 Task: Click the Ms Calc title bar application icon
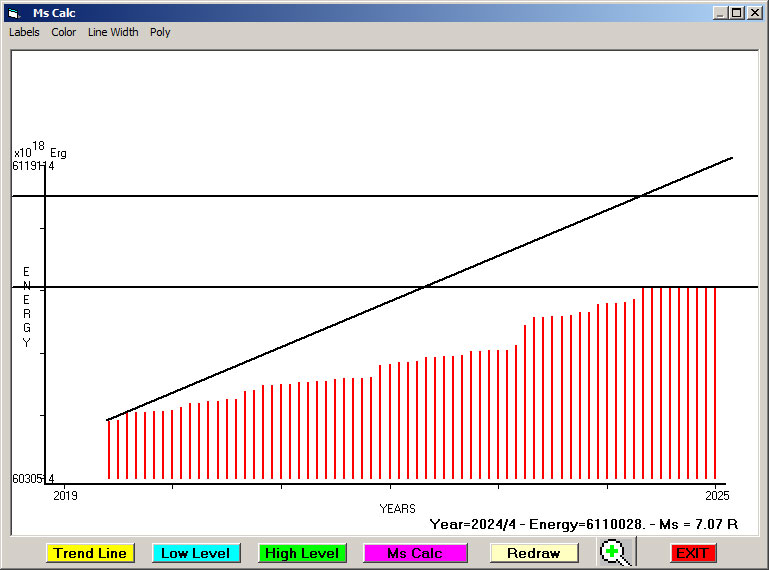coord(13,13)
